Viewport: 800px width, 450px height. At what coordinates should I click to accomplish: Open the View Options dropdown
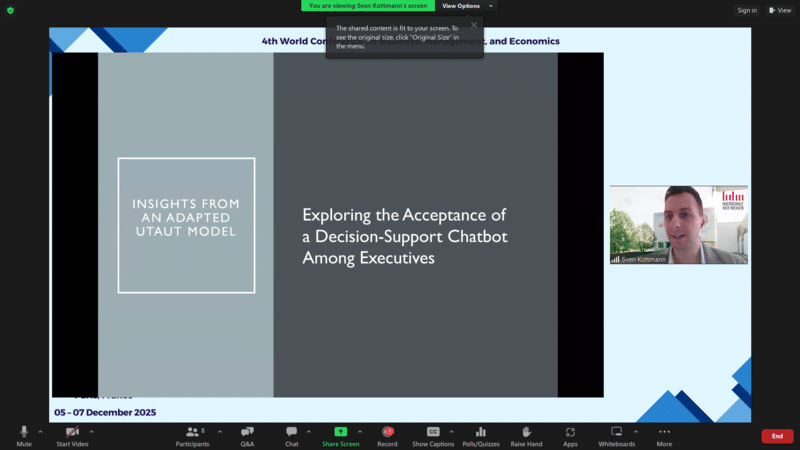(466, 6)
